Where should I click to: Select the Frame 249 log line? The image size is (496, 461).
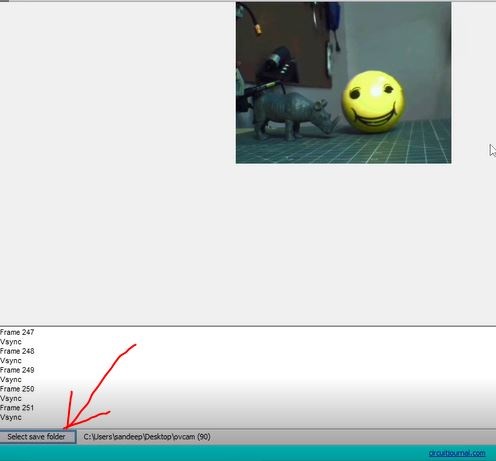point(17,370)
